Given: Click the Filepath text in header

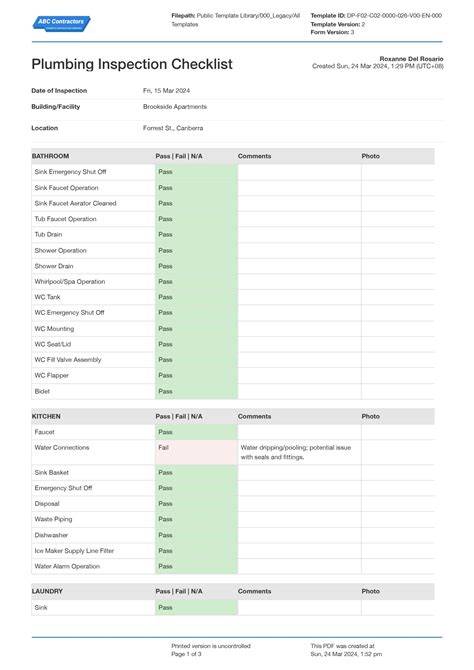Looking at the screenshot, I should [x=236, y=20].
